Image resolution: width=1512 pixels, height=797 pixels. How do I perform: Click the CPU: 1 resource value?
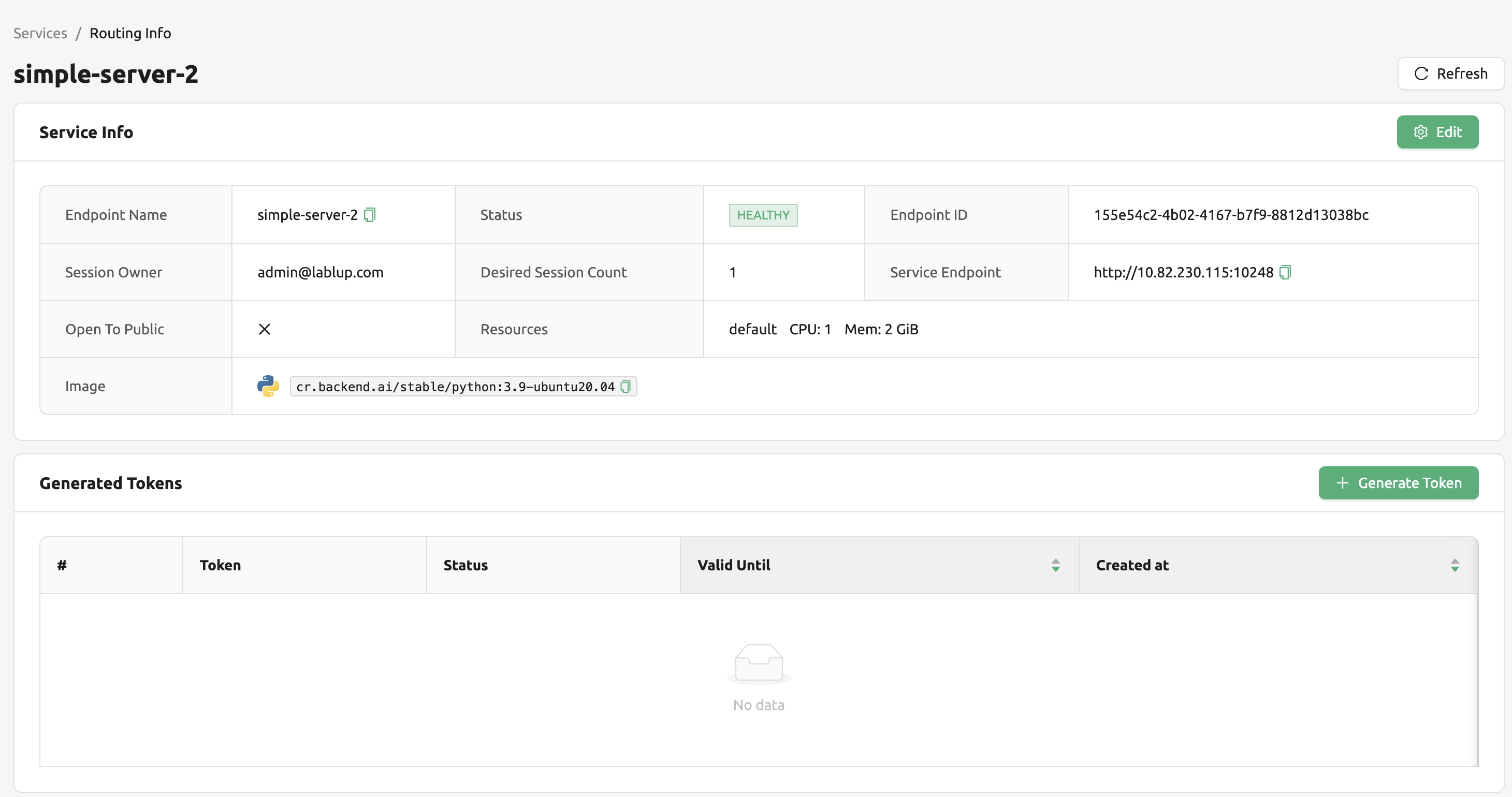coord(810,330)
